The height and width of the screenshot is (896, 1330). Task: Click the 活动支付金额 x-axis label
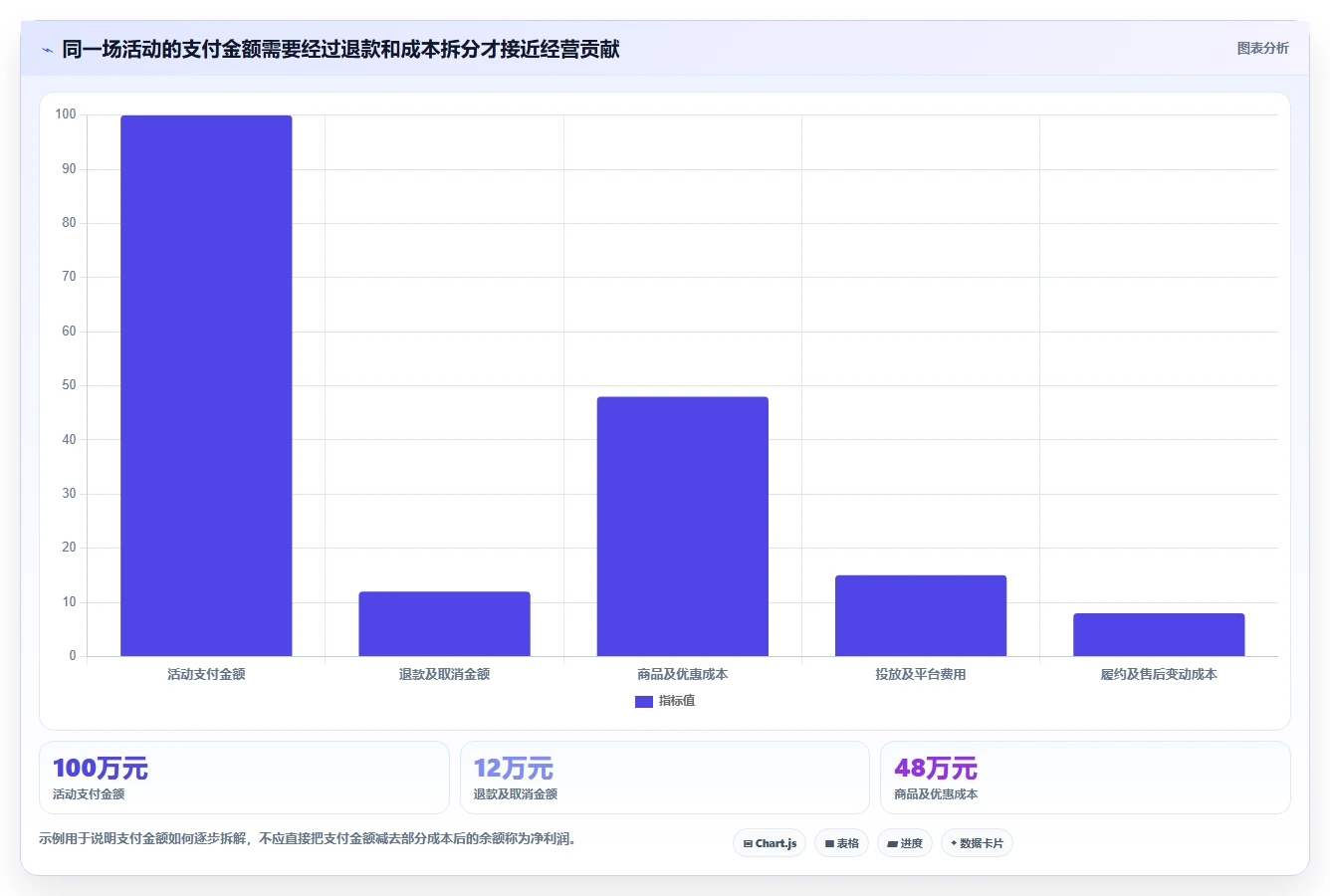click(x=206, y=674)
